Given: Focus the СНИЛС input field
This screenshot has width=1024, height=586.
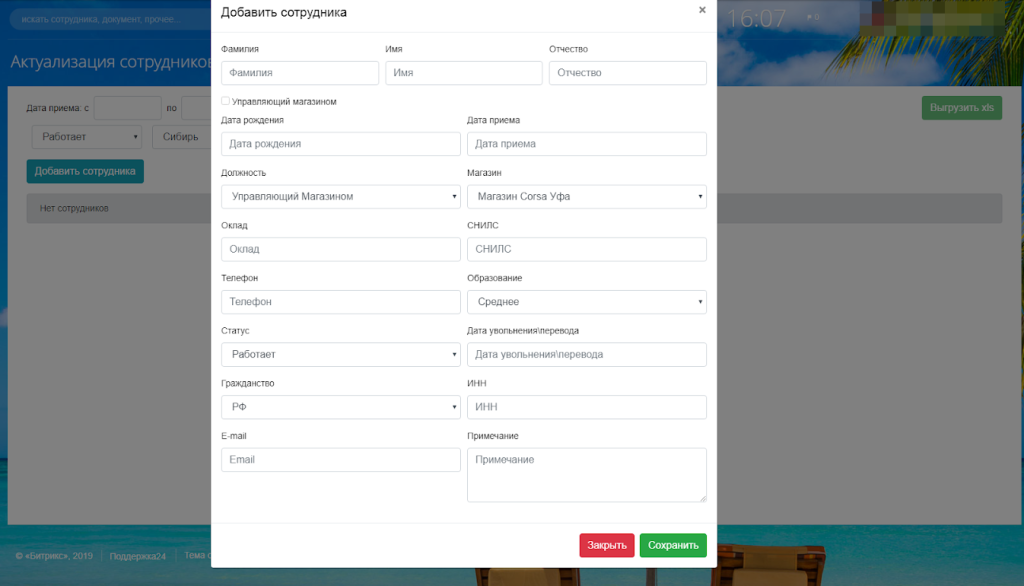Looking at the screenshot, I should pos(586,250).
